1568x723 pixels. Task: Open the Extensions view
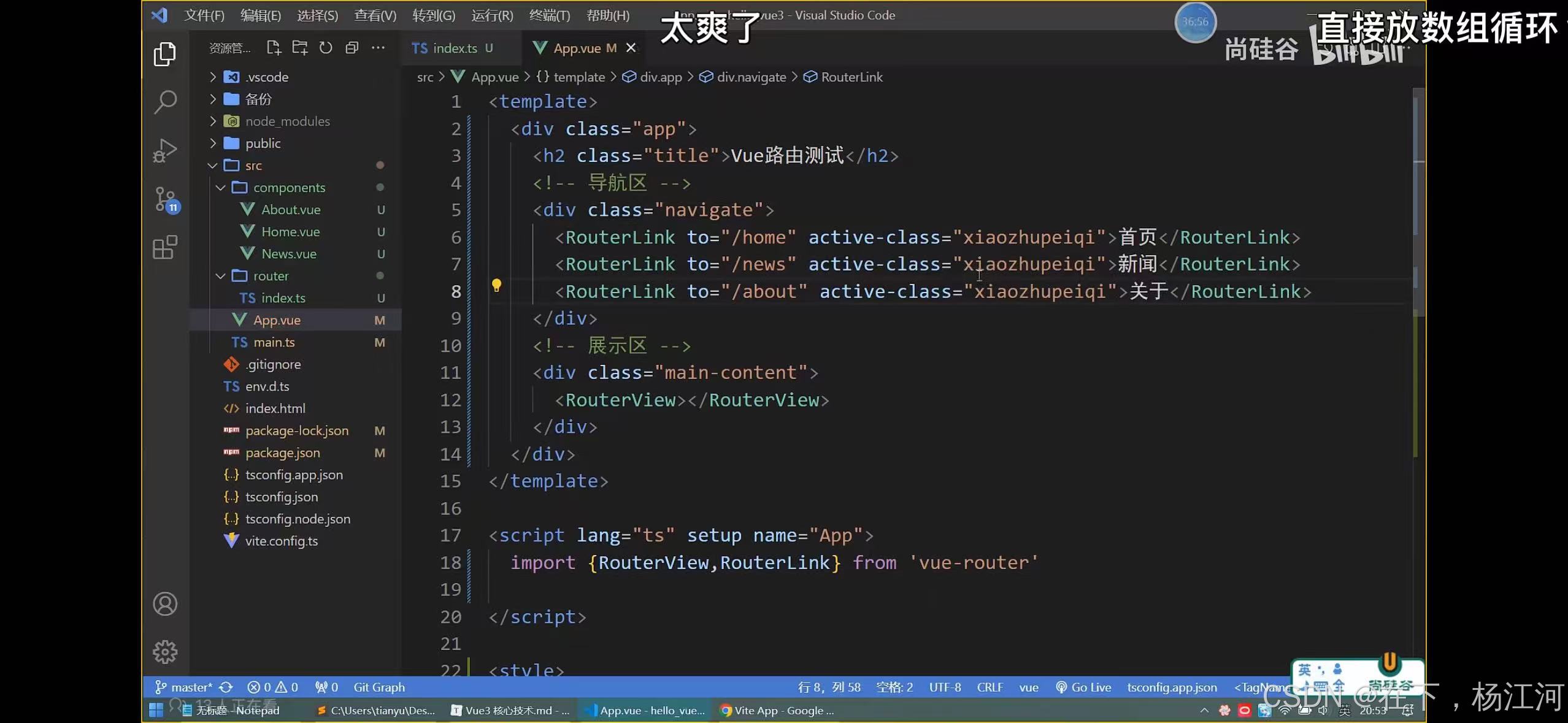(x=164, y=247)
